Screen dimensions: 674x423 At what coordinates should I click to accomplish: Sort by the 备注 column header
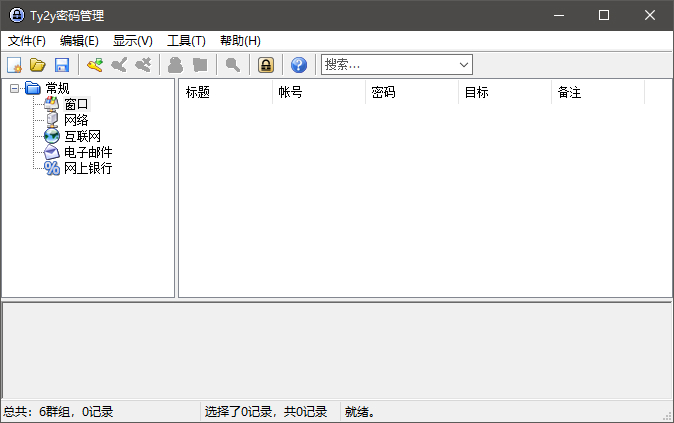[x=597, y=92]
